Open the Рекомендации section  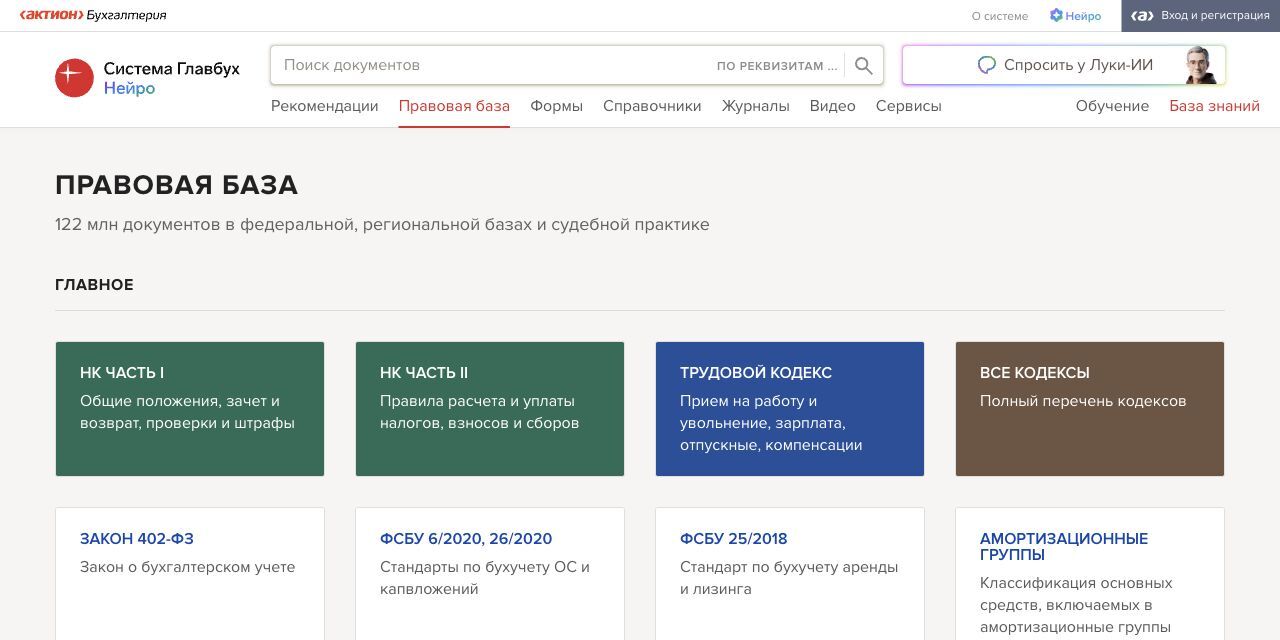325,106
